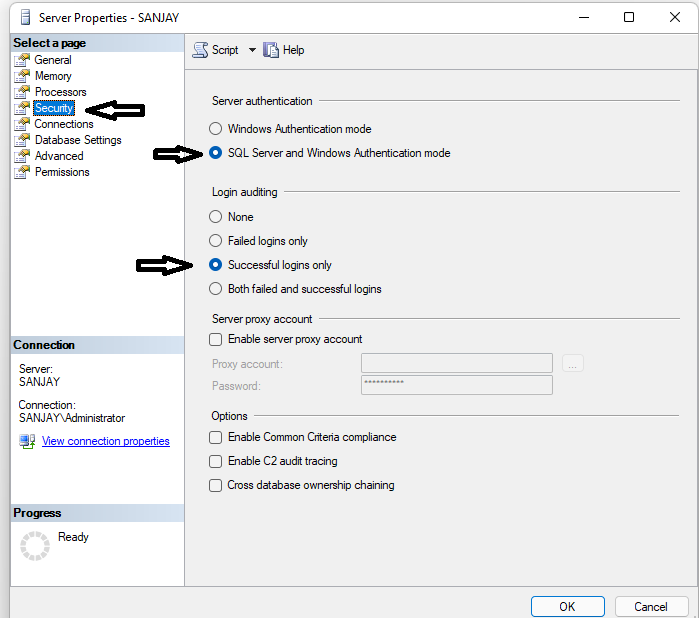Click the Script scroll icon
This screenshot has height=618, width=699.
tap(200, 50)
